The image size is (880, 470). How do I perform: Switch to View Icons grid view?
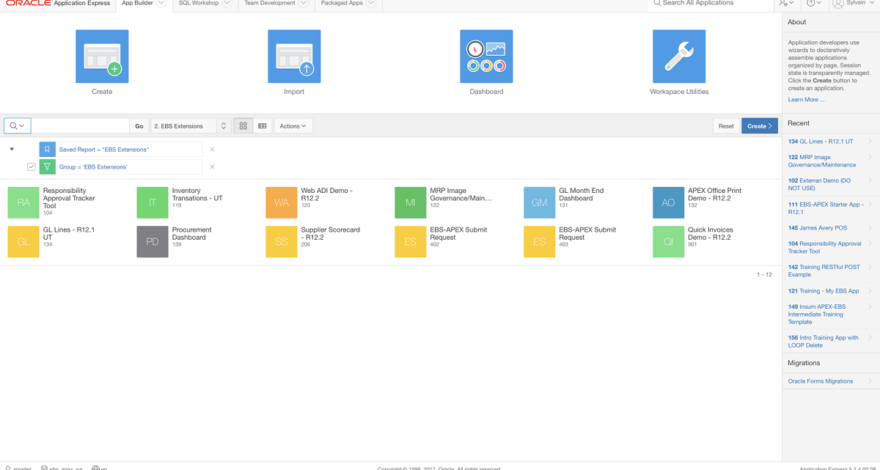point(243,126)
